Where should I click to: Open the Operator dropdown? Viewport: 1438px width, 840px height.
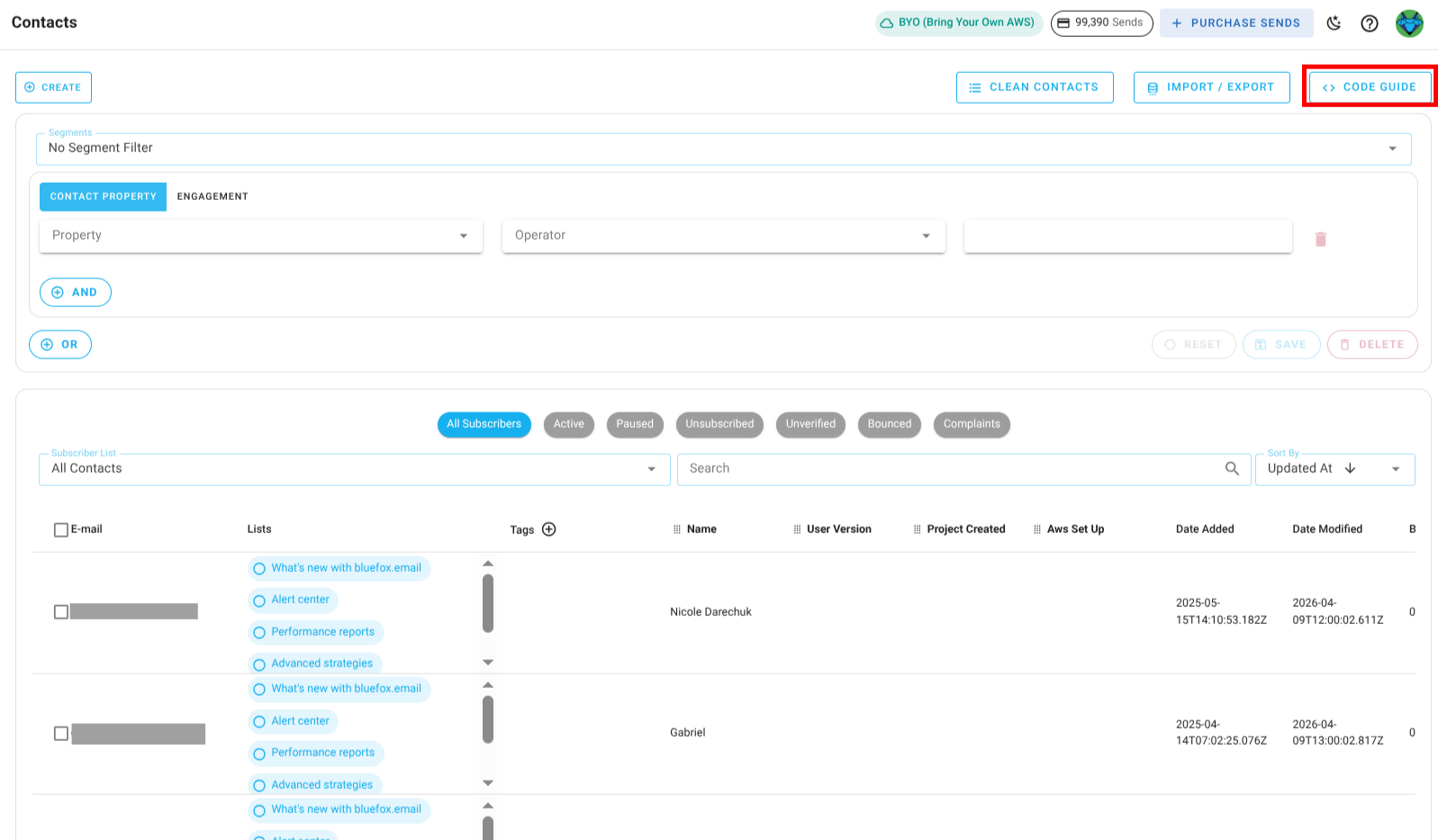pos(724,236)
